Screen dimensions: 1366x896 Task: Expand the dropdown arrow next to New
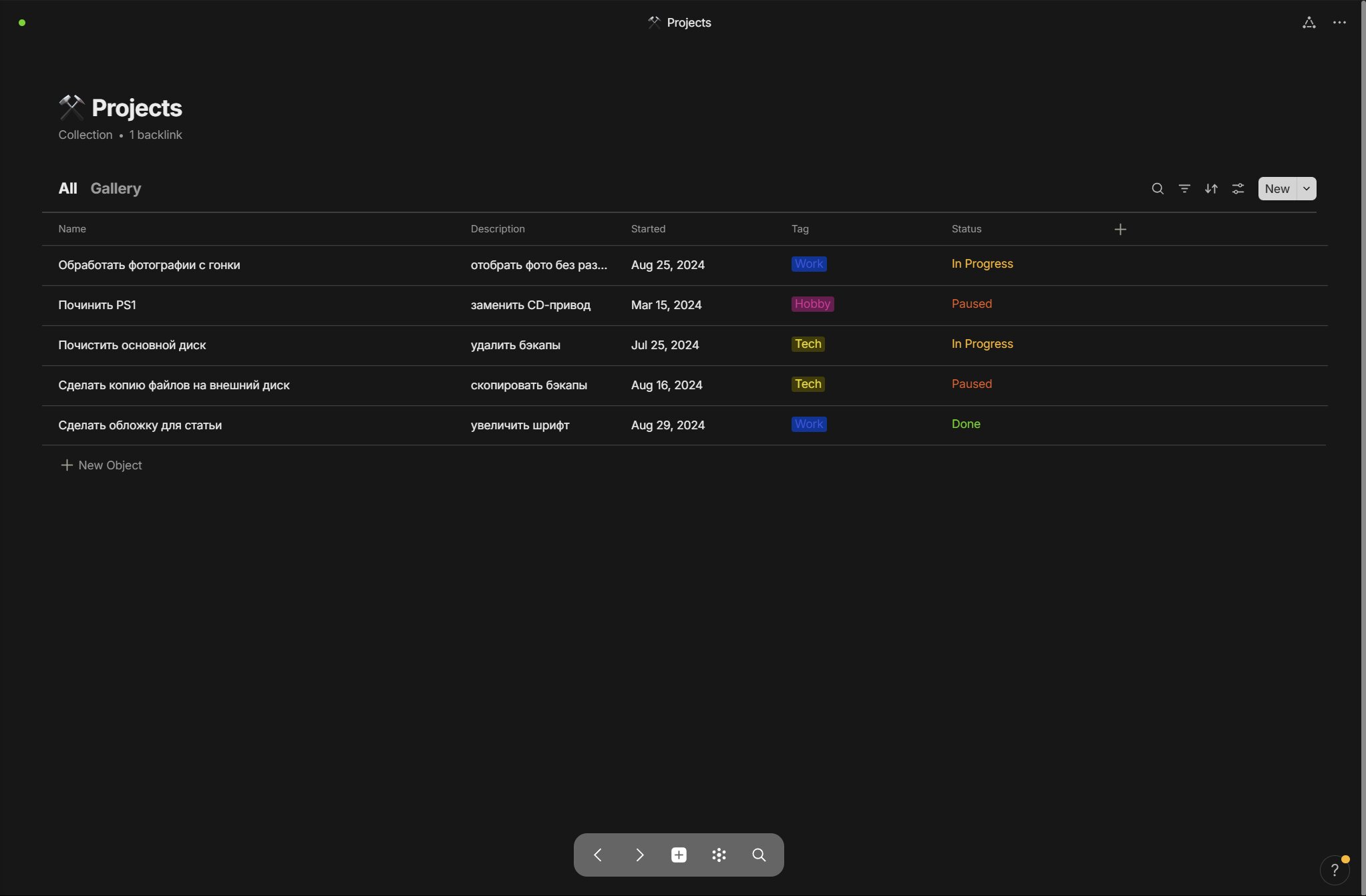click(1307, 189)
